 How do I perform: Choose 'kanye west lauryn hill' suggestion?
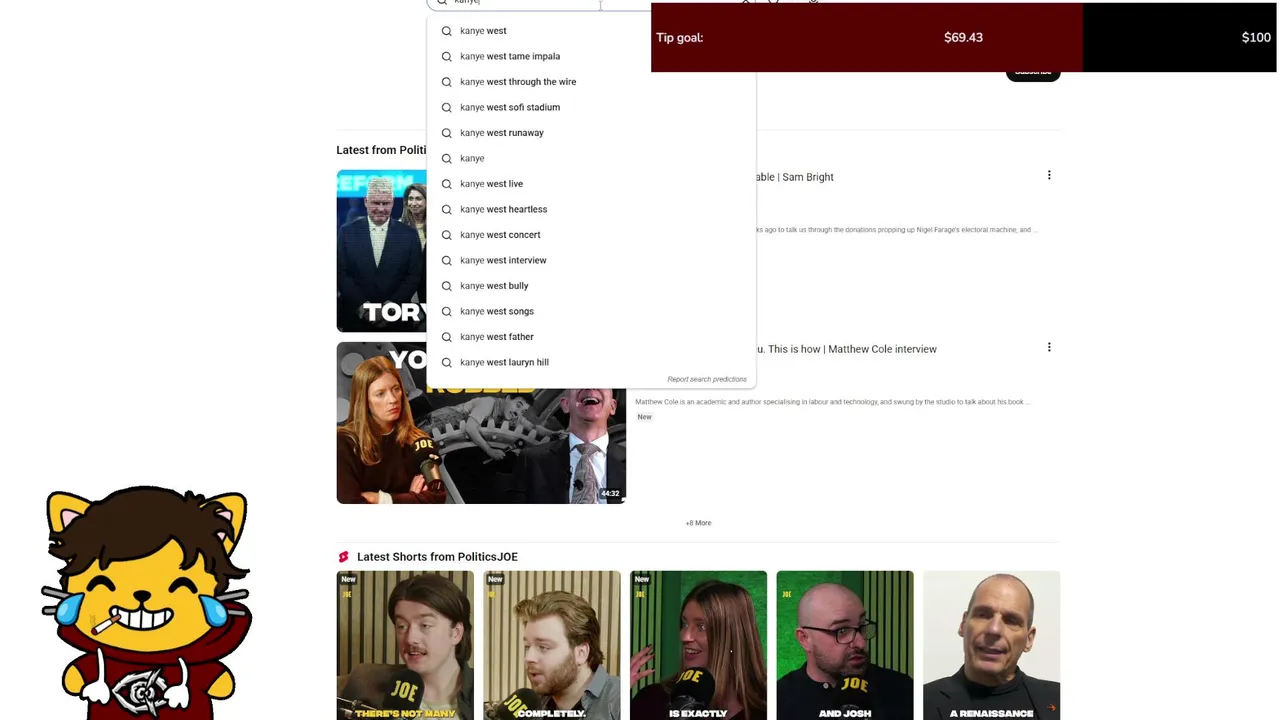tap(591, 362)
